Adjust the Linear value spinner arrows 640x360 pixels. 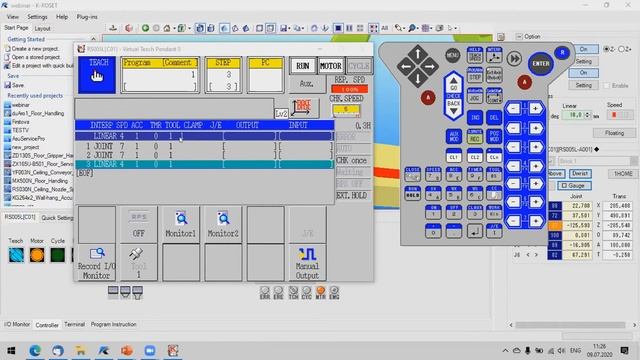(x=587, y=116)
